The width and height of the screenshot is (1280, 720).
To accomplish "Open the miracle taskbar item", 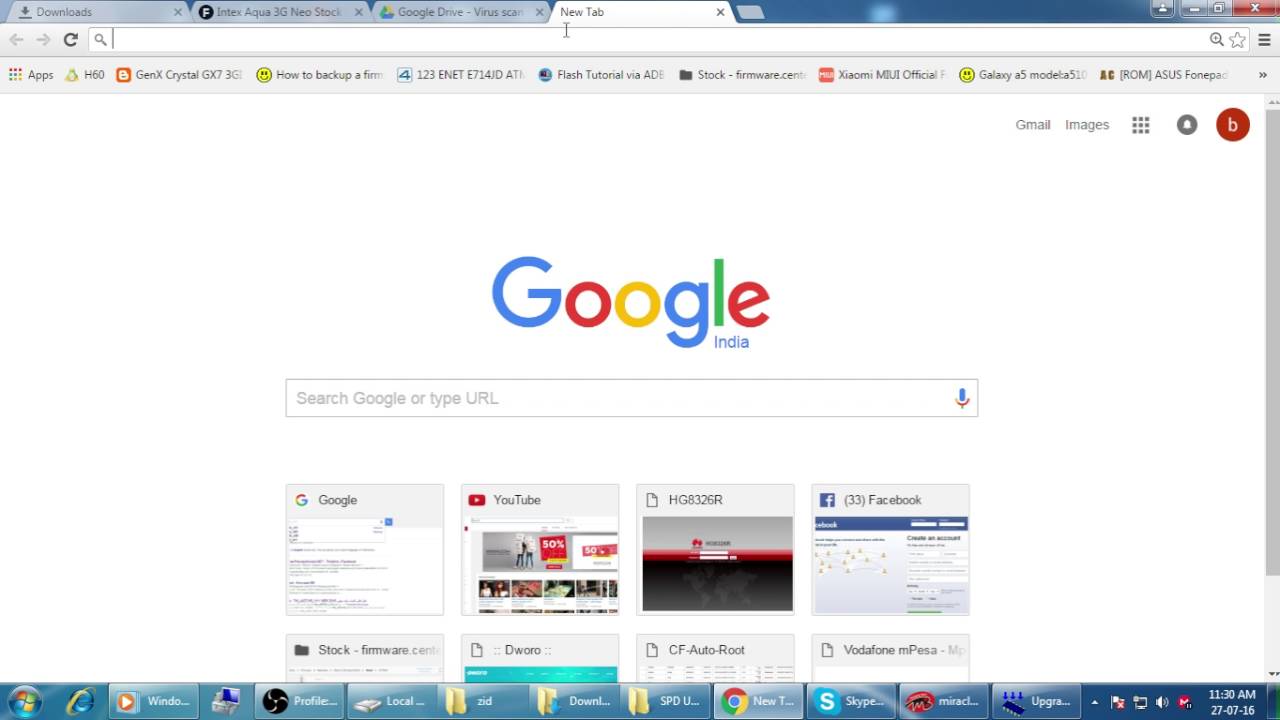I will (943, 701).
